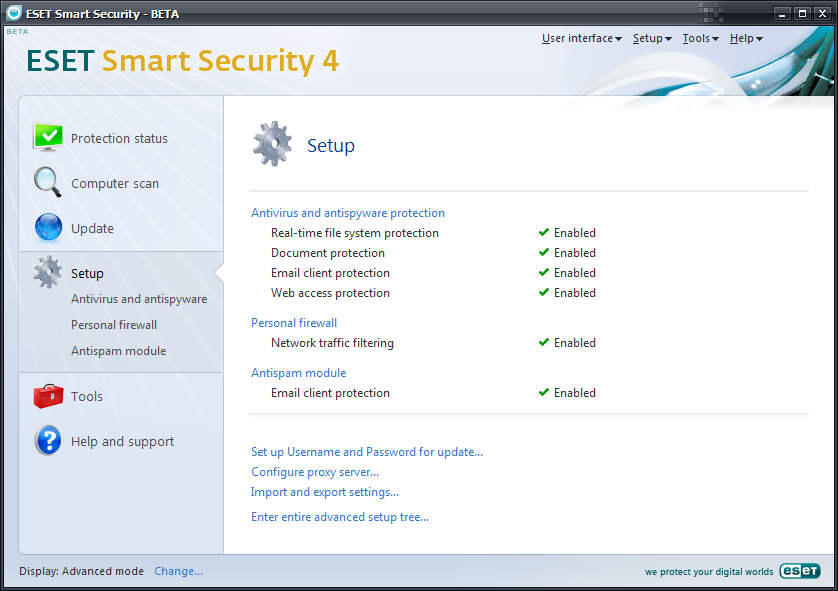Expand the Setup dropdown in top menu
Screen dimensions: 838x591
(x=651, y=39)
